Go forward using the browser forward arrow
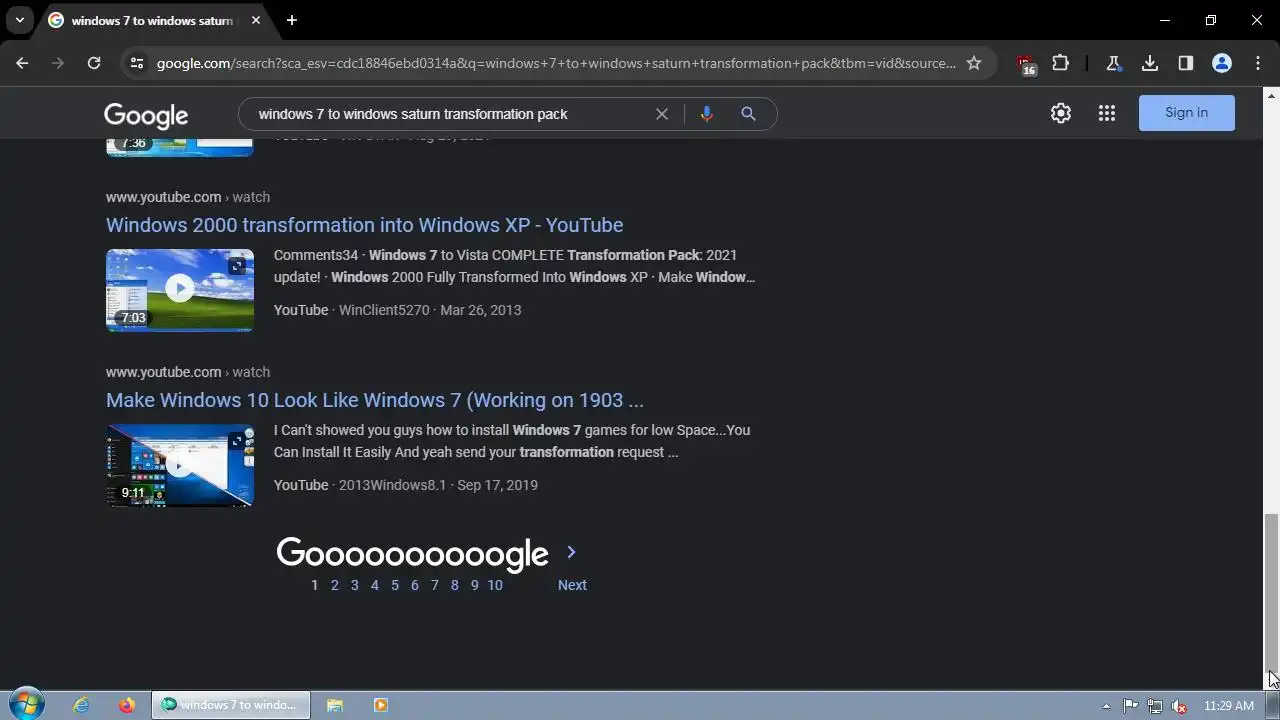The image size is (1280, 720). (x=58, y=63)
